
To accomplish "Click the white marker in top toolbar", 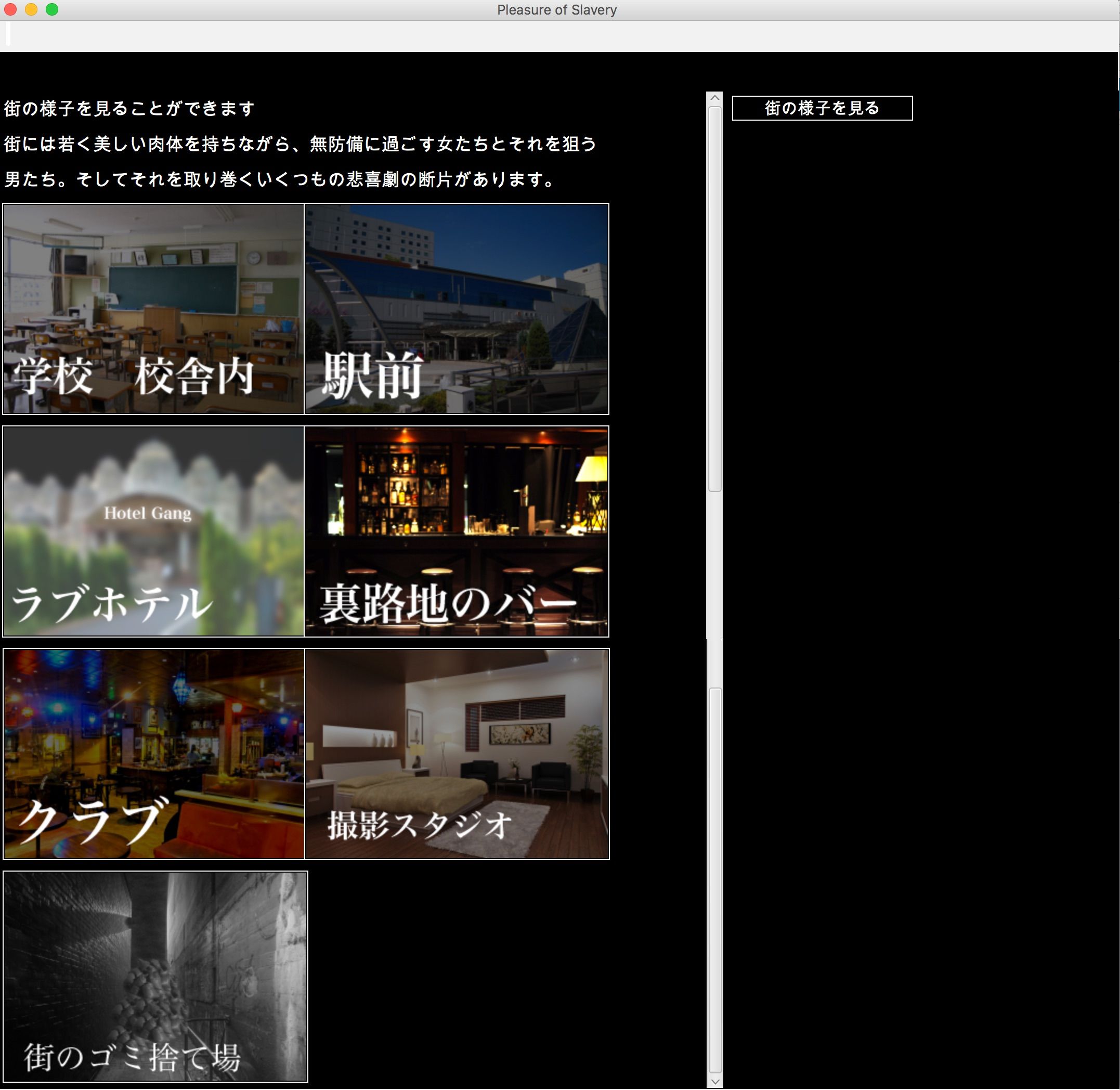I will click(x=8, y=34).
